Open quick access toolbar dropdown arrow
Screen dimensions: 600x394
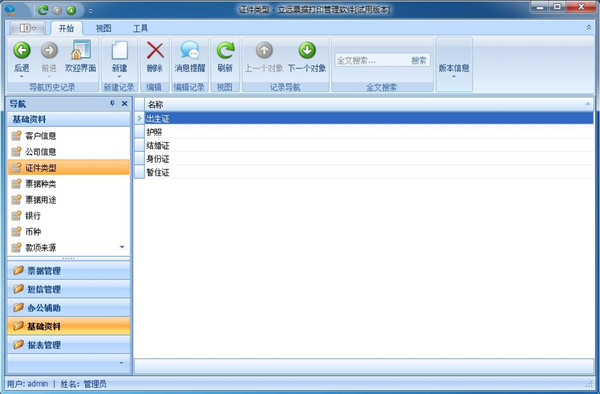point(91,11)
